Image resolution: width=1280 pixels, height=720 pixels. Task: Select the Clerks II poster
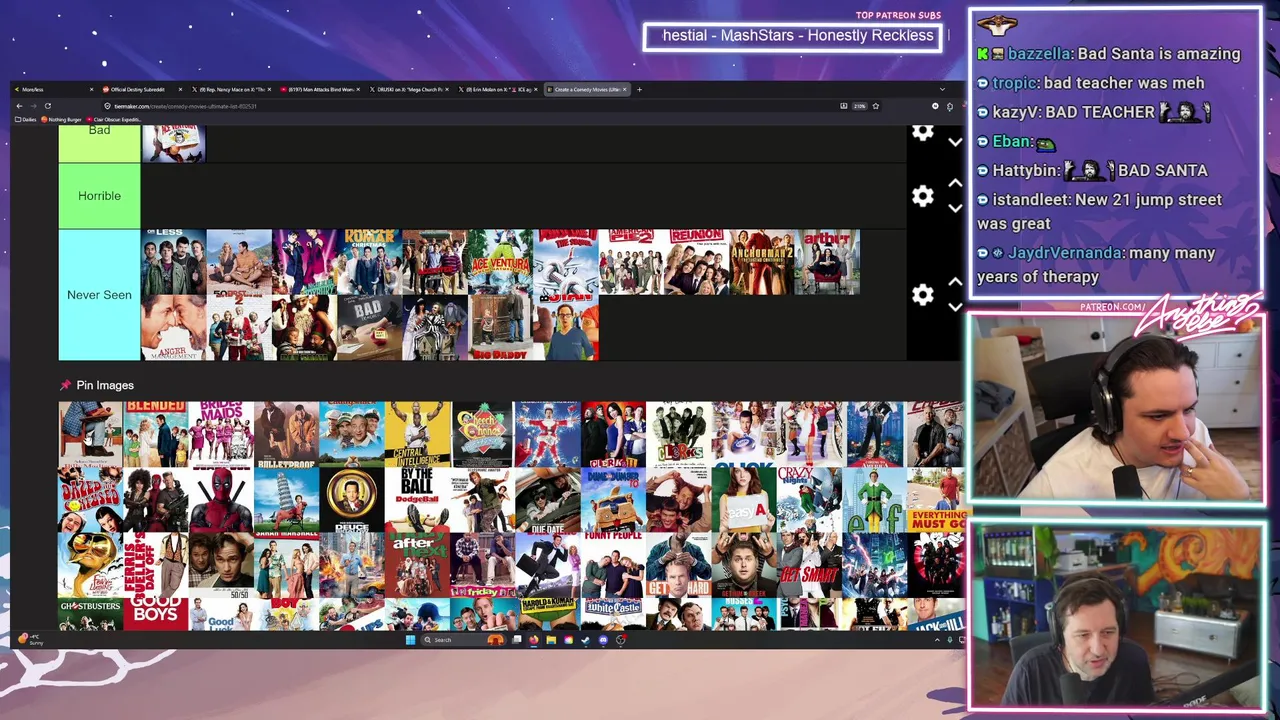click(613, 434)
